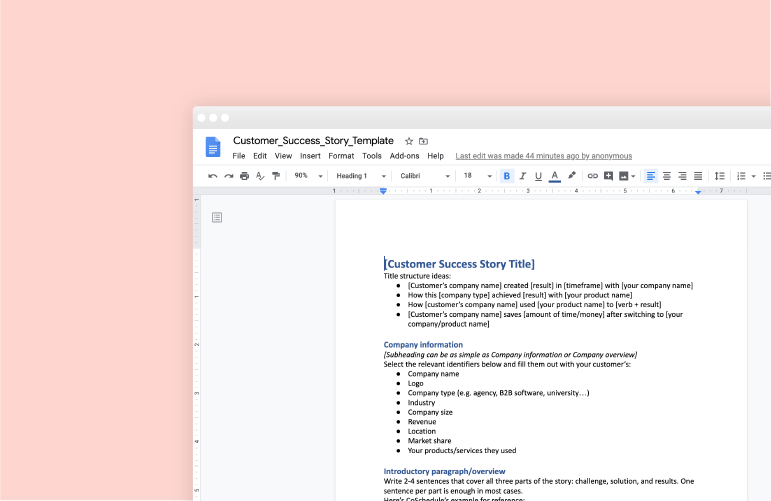Click the Redo arrow icon
The width and height of the screenshot is (771, 501).
[x=229, y=176]
